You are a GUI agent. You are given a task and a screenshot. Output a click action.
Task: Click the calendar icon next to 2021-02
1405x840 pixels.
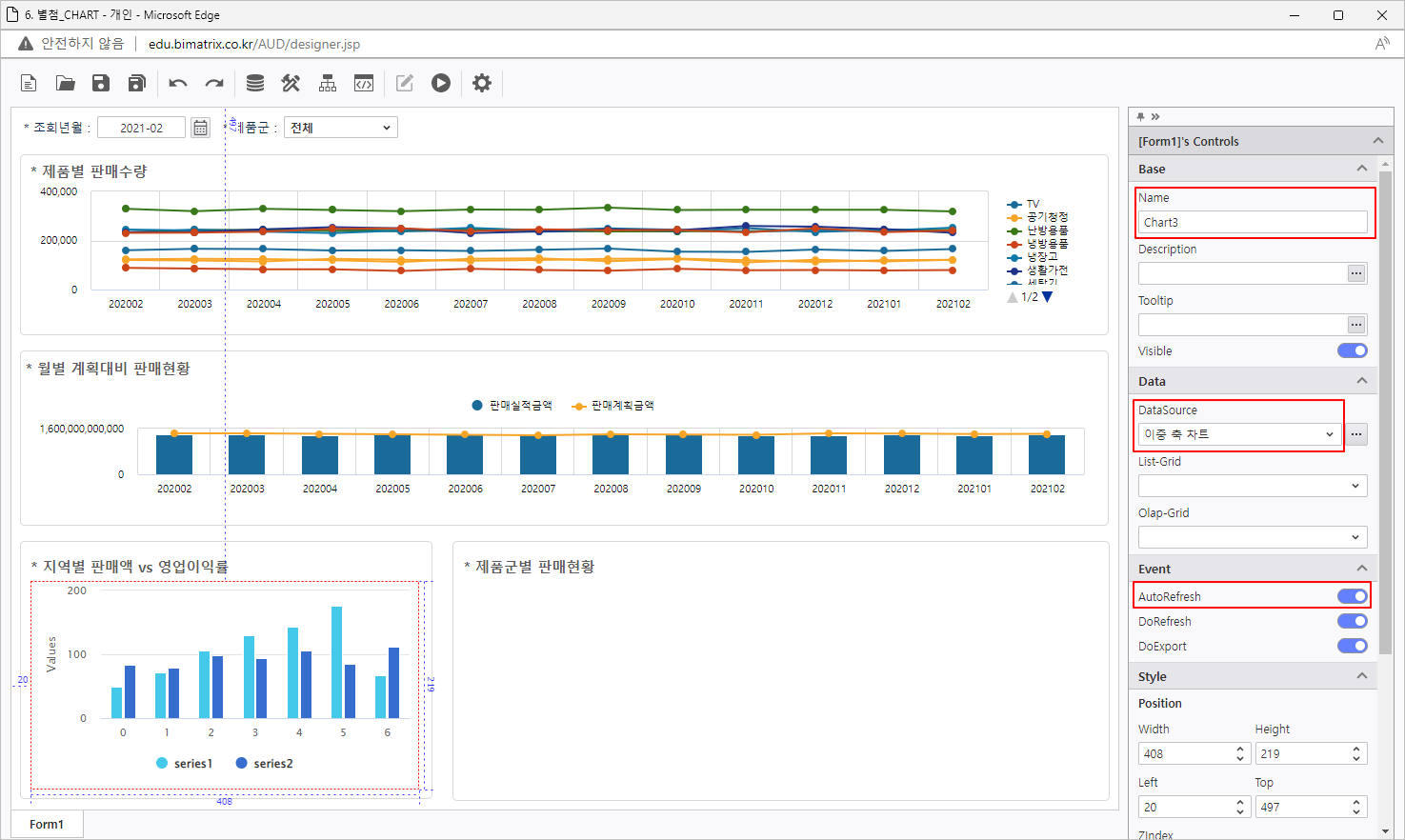click(200, 128)
